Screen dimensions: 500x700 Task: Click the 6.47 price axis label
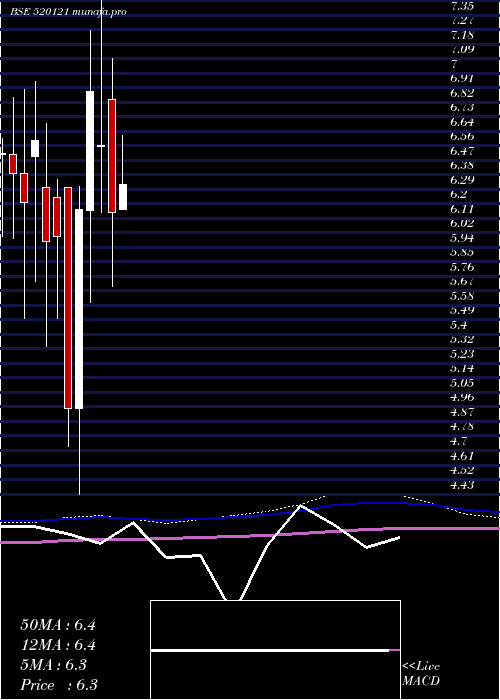[462, 151]
